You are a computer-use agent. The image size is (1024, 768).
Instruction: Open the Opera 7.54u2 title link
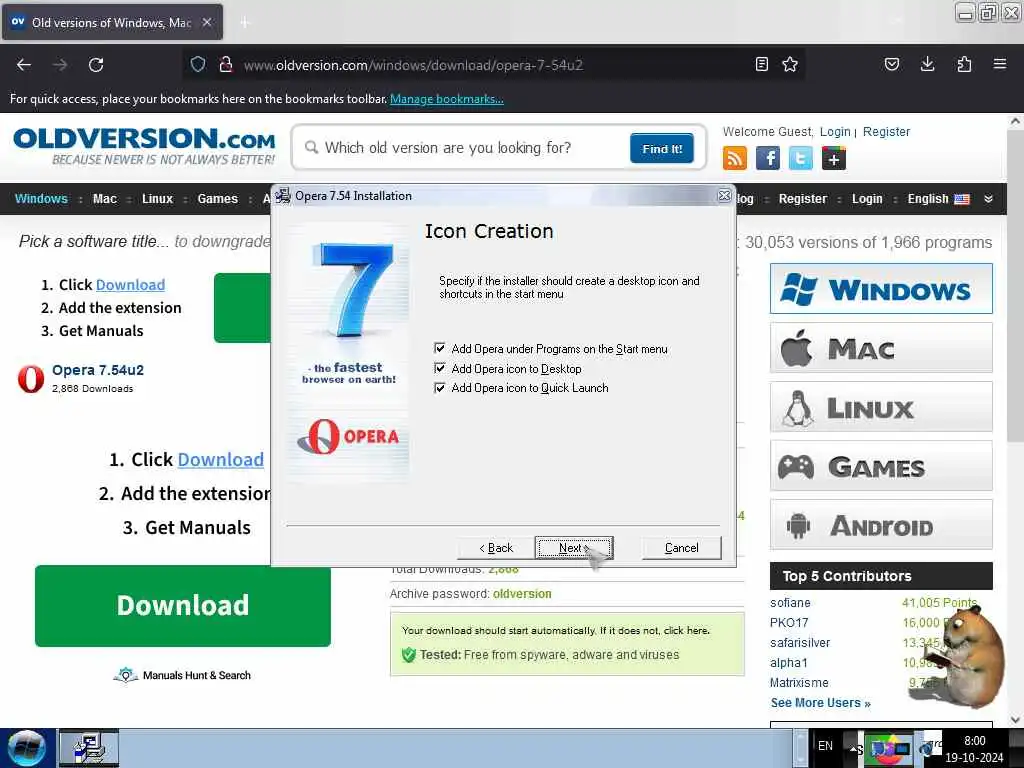98,370
